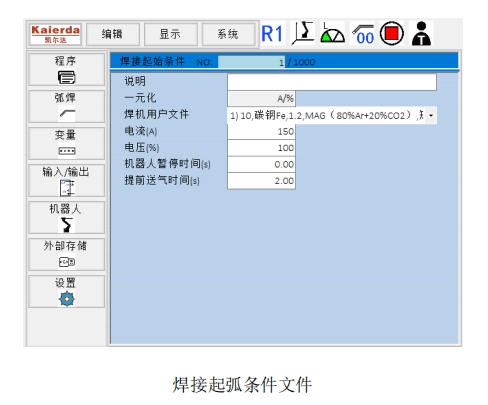This screenshot has height=405, width=488.
Task: Open the 外部存储 external storage panel
Action: click(x=66, y=254)
